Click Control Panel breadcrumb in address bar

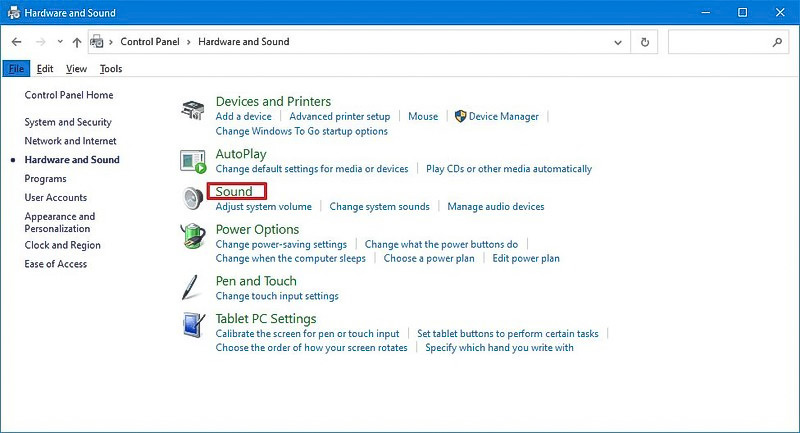click(x=150, y=42)
